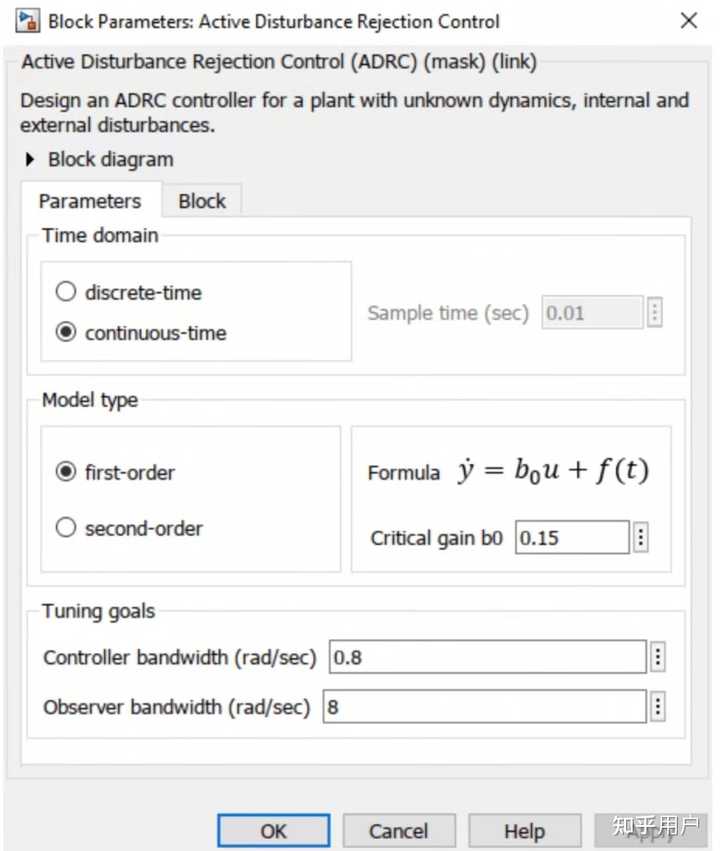720x851 pixels.
Task: Switch to the Parameters tab
Action: pyautogui.click(x=90, y=201)
